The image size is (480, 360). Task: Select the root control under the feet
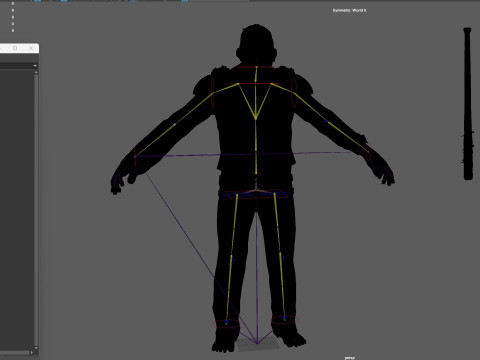pos(257,344)
